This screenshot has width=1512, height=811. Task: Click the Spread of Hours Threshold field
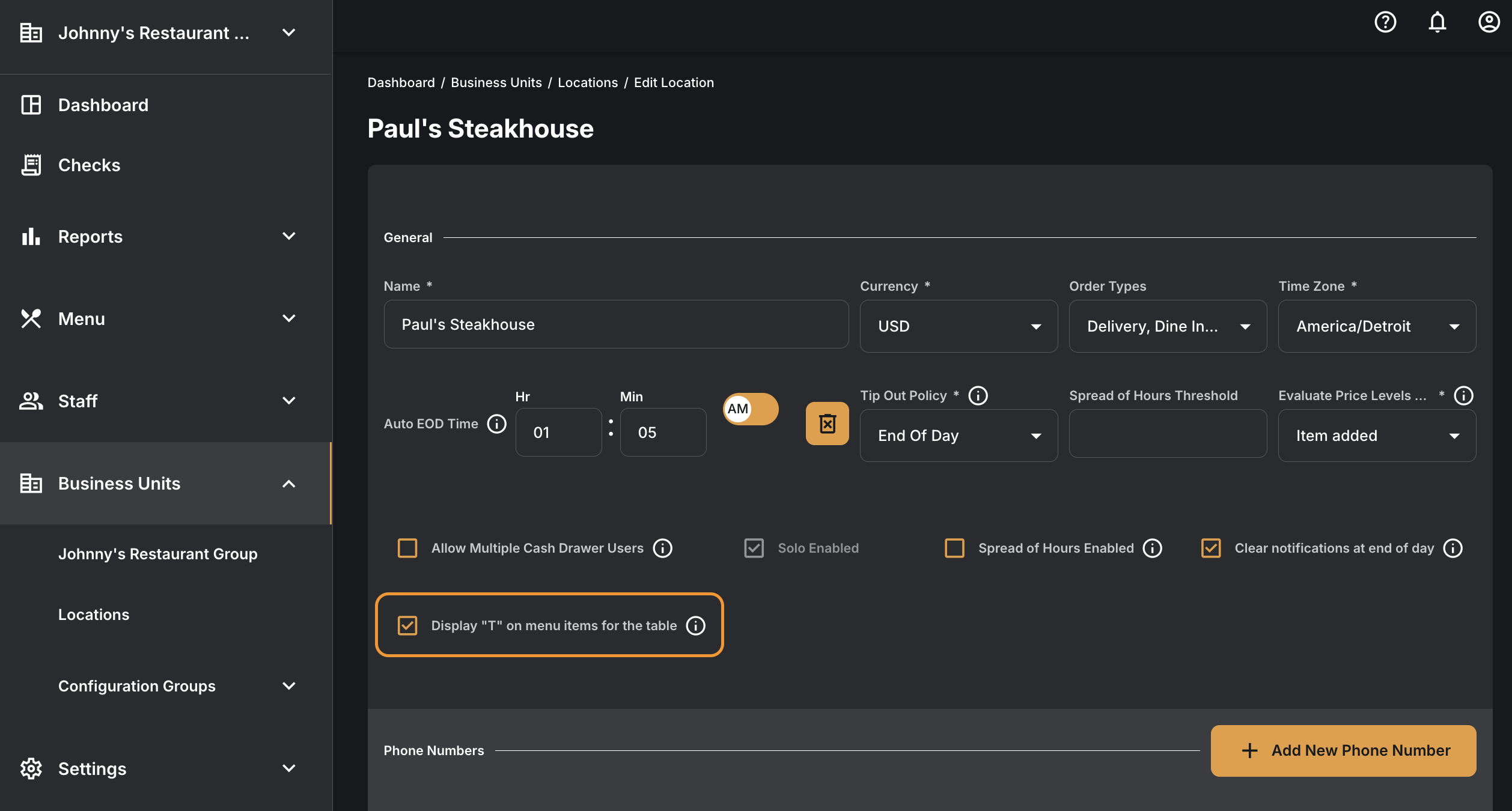click(1168, 434)
